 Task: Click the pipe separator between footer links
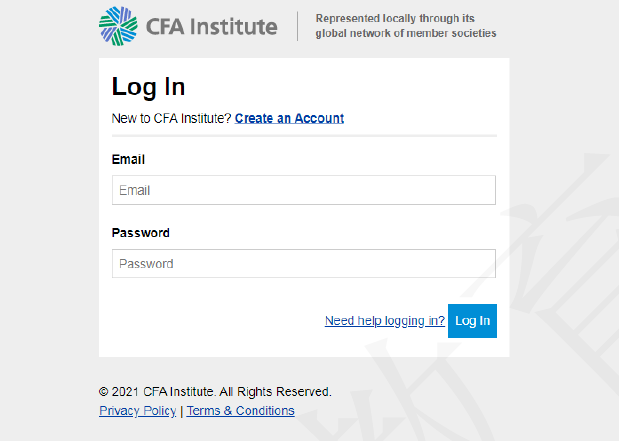(181, 411)
